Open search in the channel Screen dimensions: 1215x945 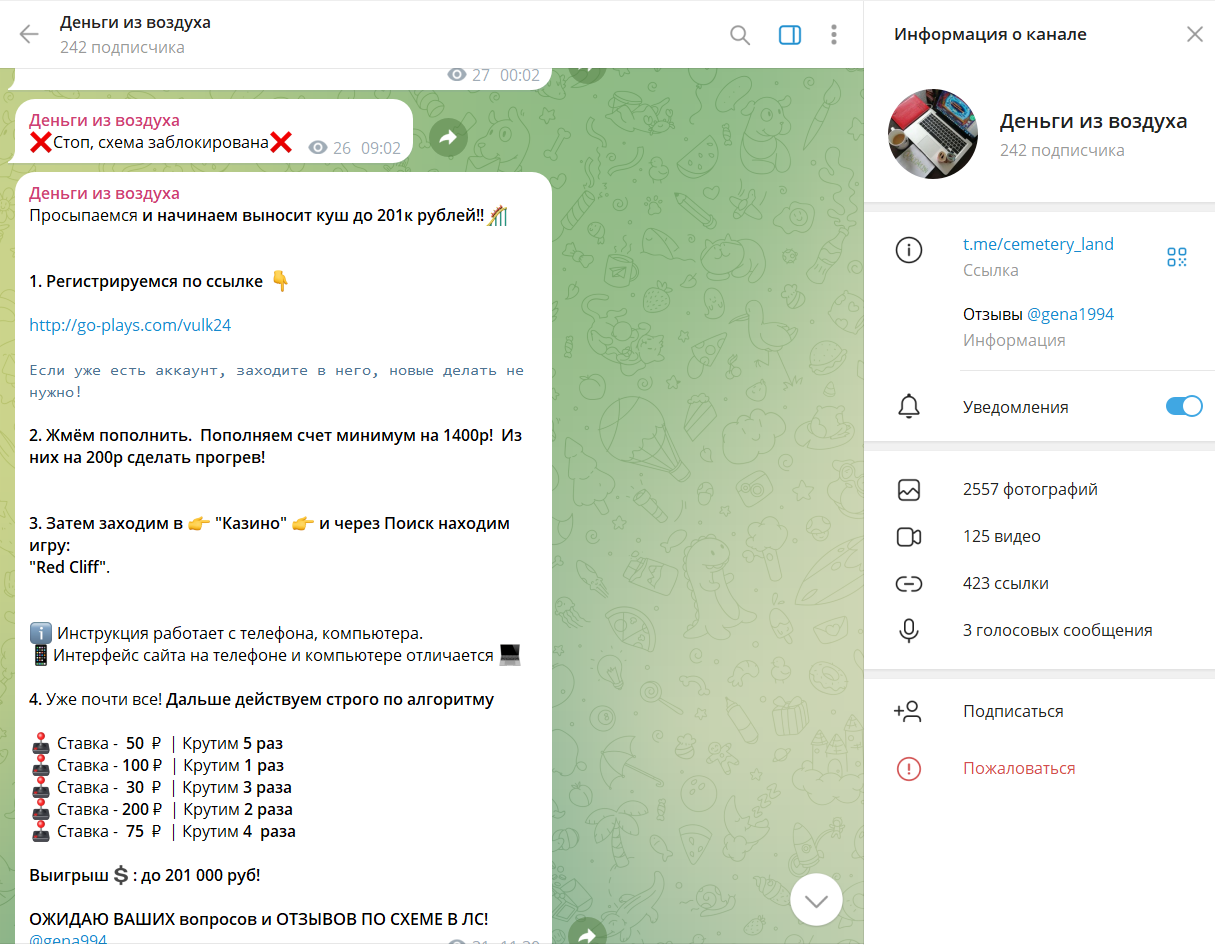tap(740, 35)
